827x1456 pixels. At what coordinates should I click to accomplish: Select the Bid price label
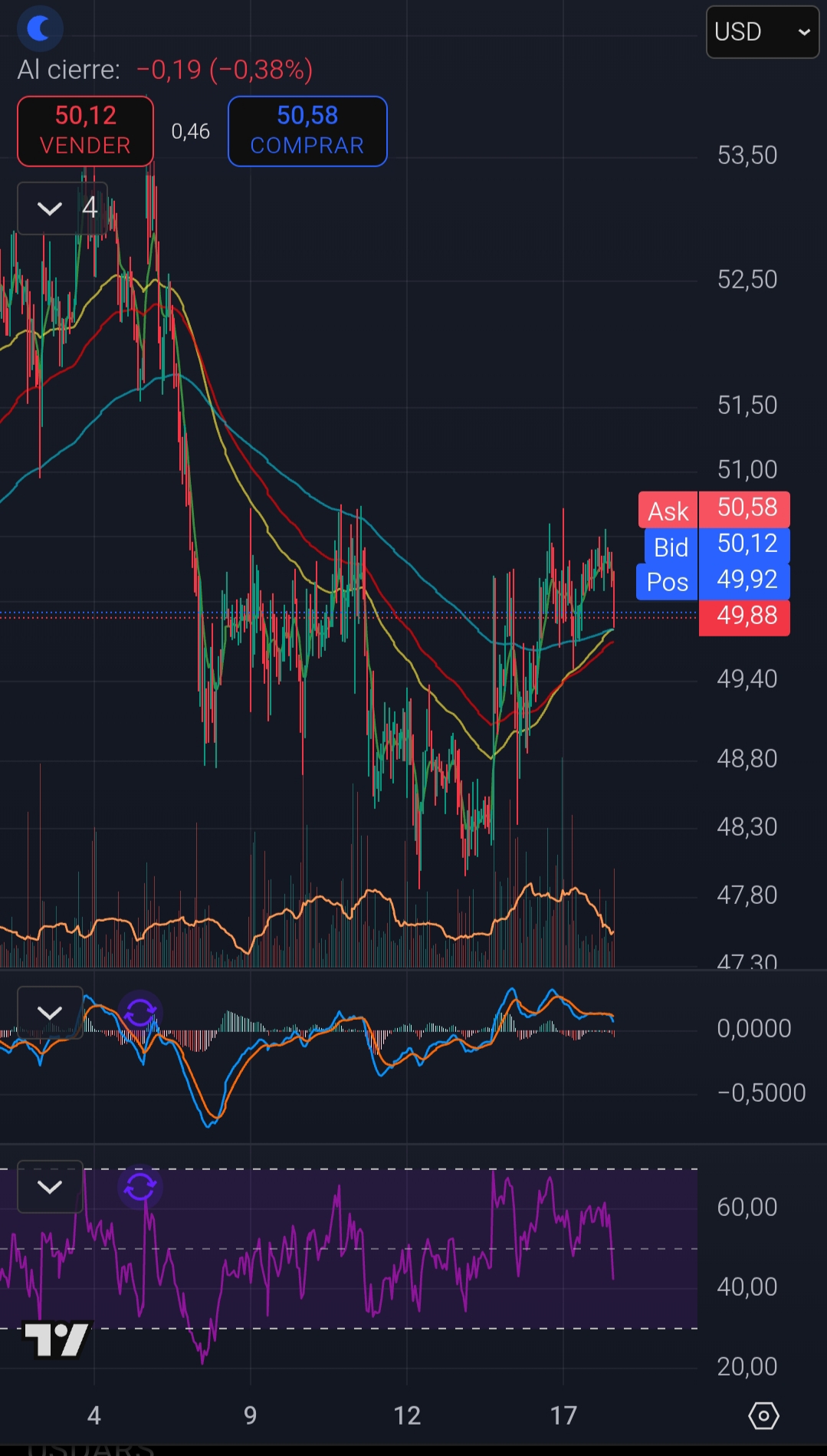coord(671,547)
